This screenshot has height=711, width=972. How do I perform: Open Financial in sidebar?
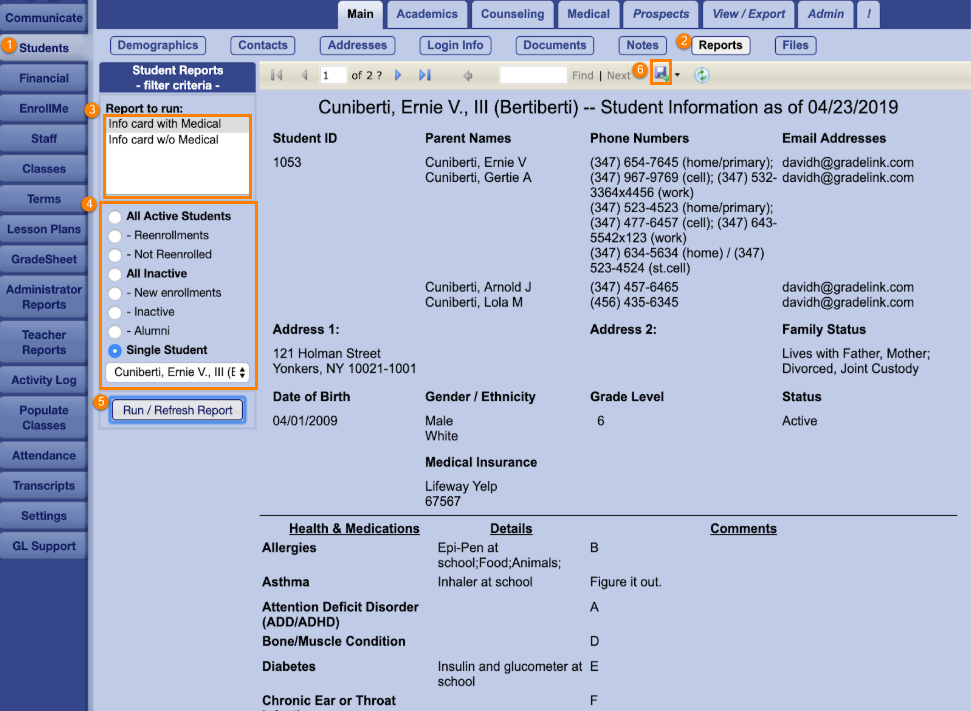(x=44, y=78)
